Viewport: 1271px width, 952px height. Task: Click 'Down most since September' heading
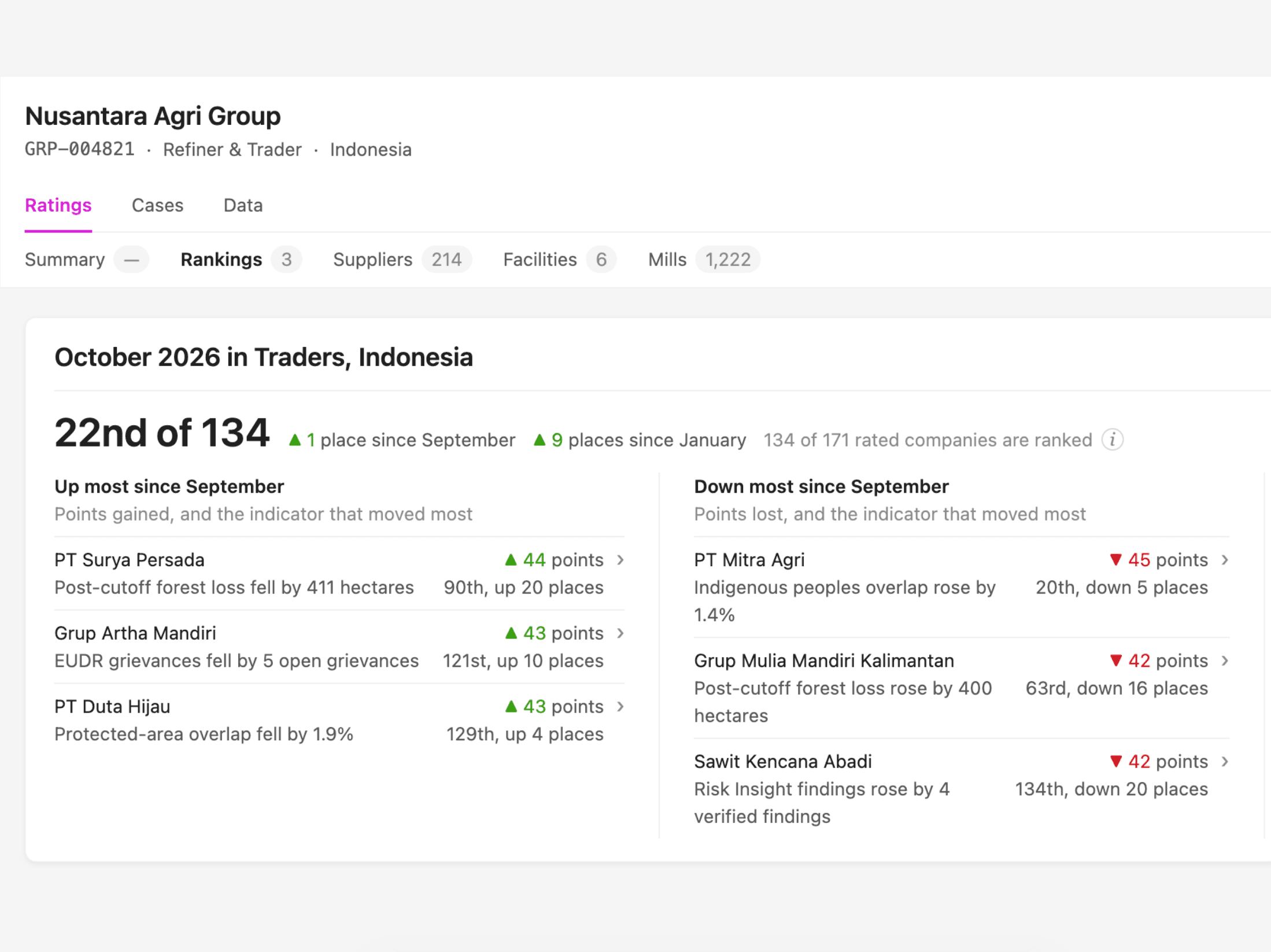(x=821, y=486)
